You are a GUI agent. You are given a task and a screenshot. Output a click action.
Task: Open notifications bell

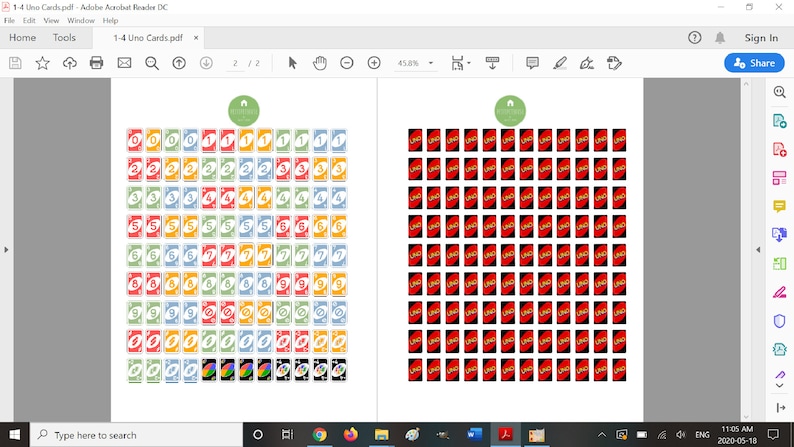pyautogui.click(x=720, y=37)
